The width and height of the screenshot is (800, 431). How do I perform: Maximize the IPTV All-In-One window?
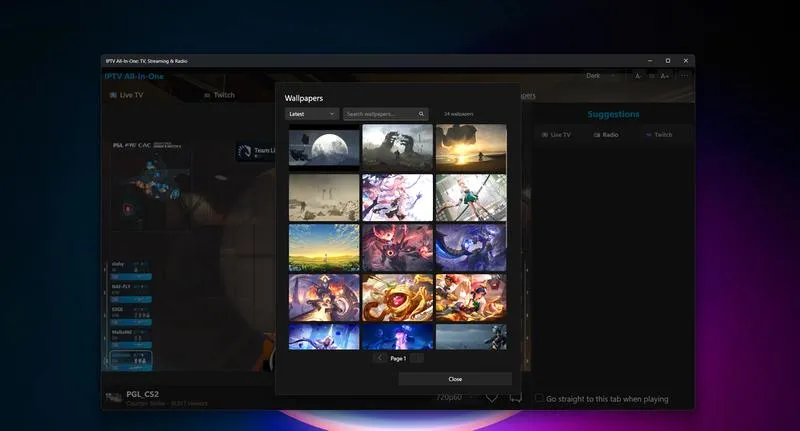(668, 61)
